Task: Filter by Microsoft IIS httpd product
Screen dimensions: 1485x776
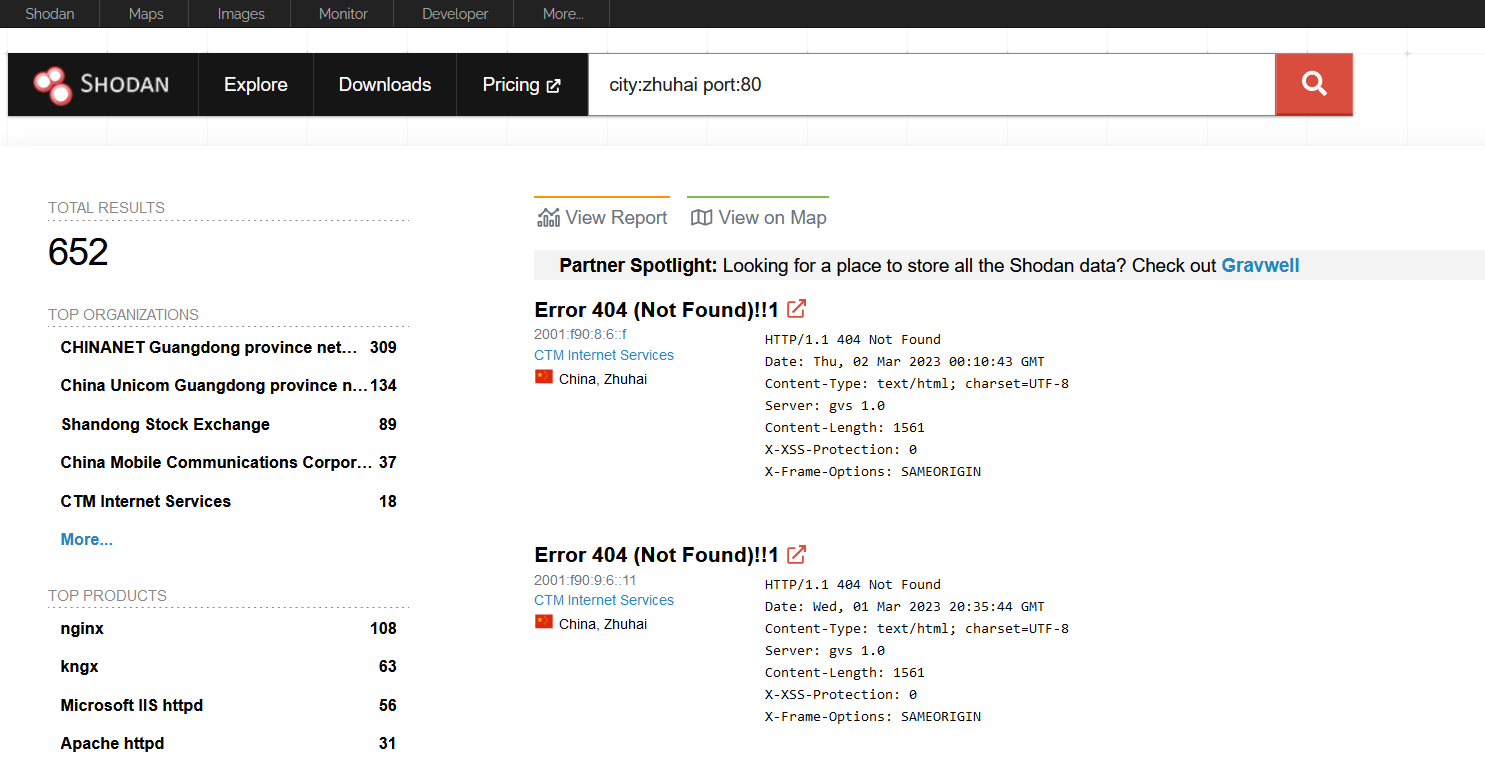Action: coord(132,705)
